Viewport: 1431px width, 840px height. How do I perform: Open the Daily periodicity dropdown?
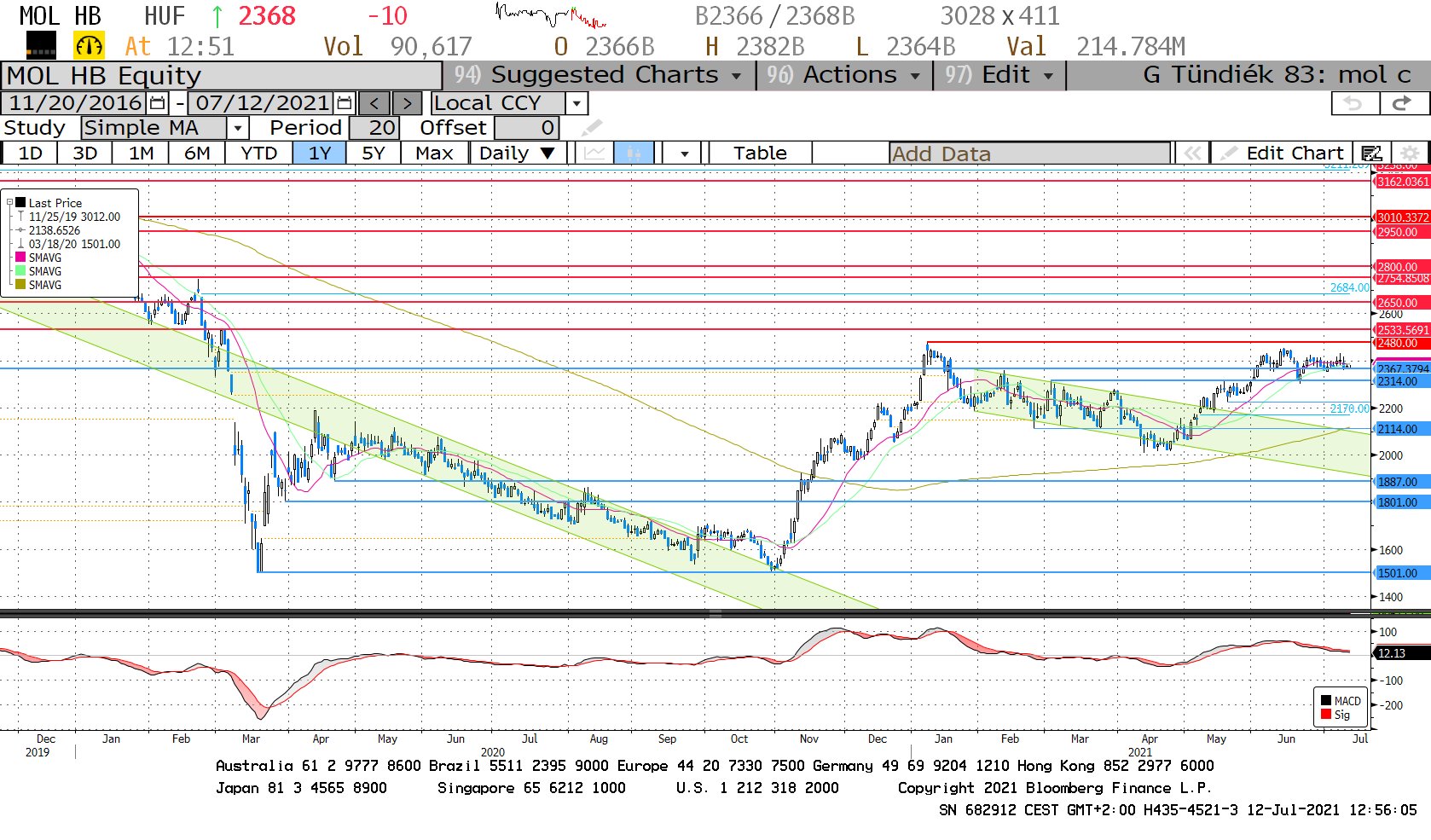coord(518,154)
